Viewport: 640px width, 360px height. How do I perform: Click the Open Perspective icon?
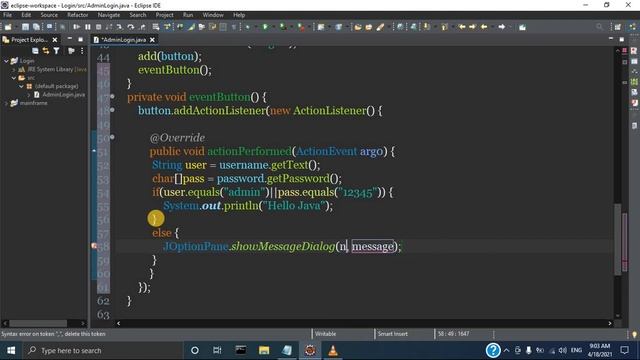click(618, 27)
